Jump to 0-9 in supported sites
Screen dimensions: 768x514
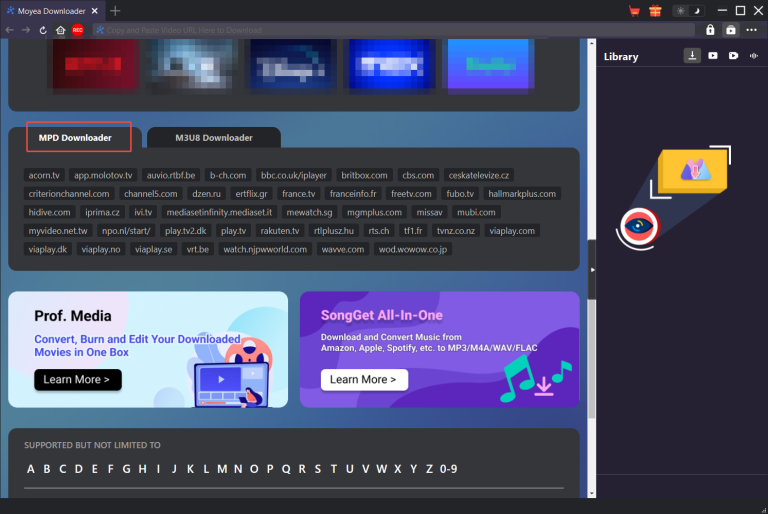tap(448, 469)
